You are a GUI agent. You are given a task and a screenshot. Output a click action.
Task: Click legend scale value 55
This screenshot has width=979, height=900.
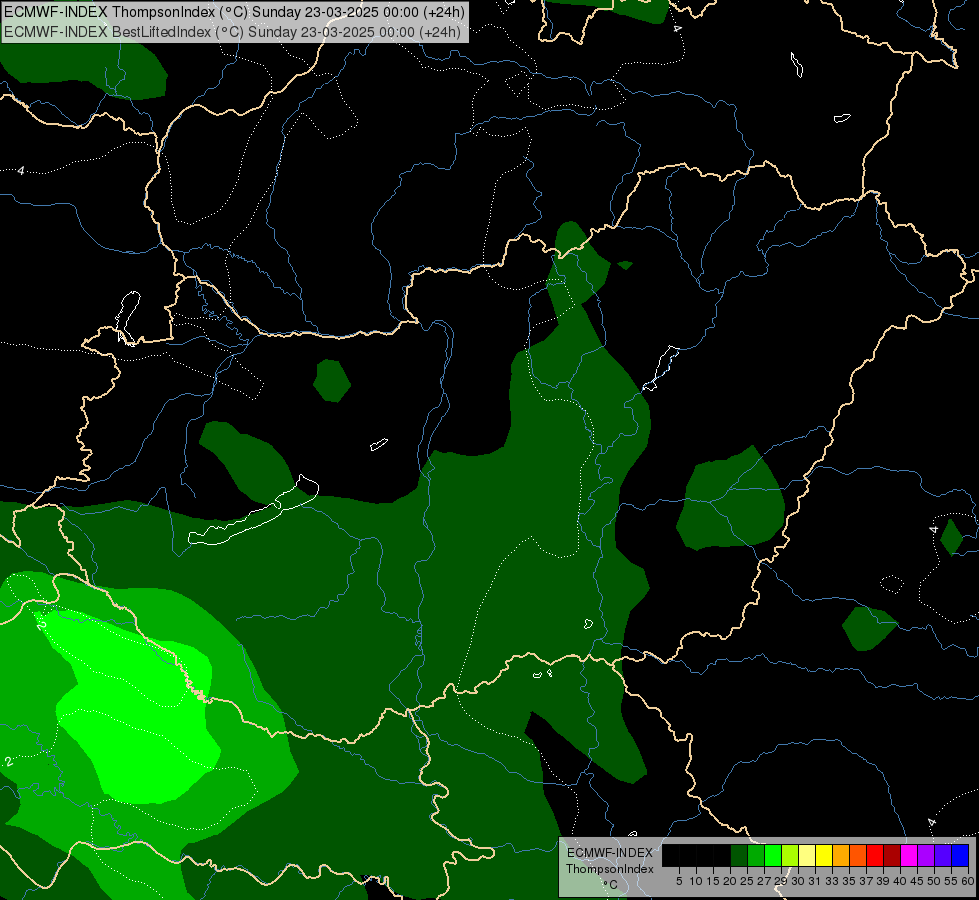point(951,881)
